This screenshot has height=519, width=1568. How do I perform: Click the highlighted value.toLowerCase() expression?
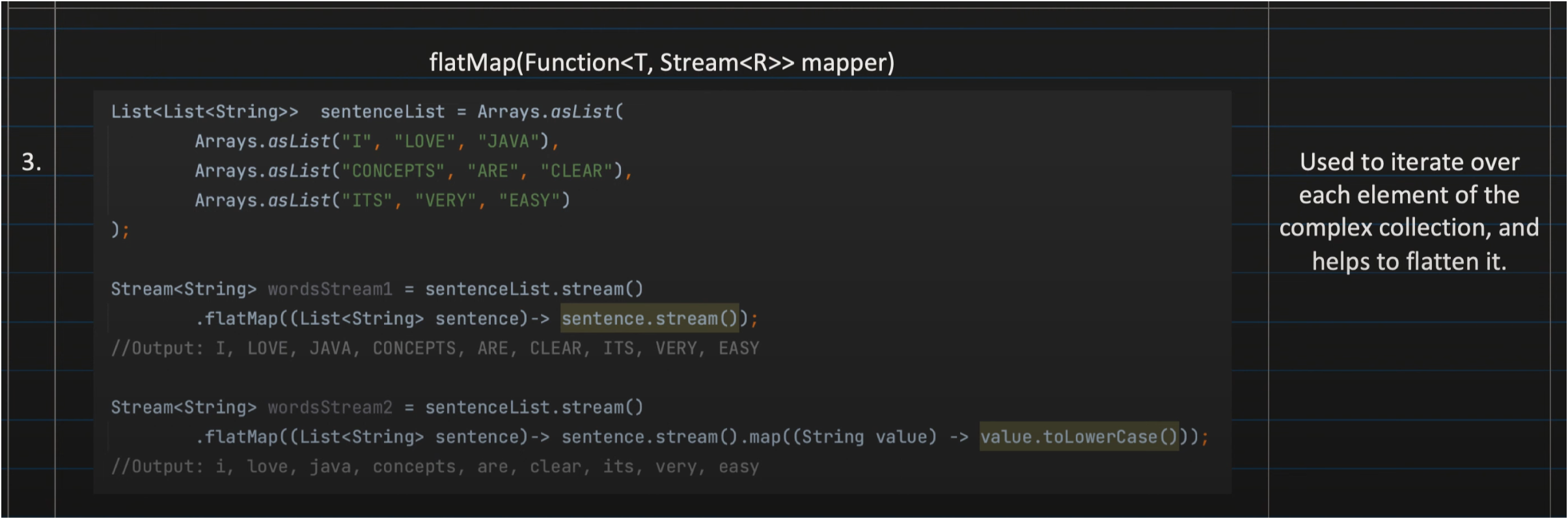coord(1079,437)
